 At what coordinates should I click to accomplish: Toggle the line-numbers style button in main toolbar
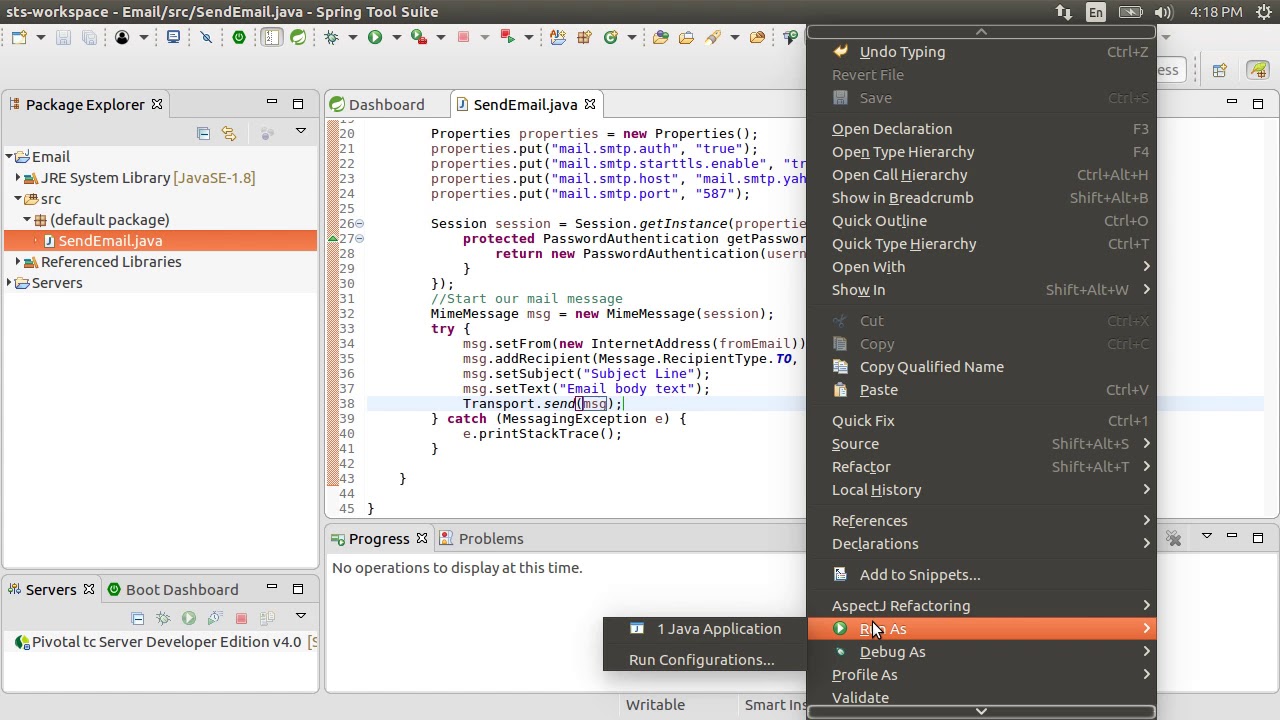click(272, 37)
